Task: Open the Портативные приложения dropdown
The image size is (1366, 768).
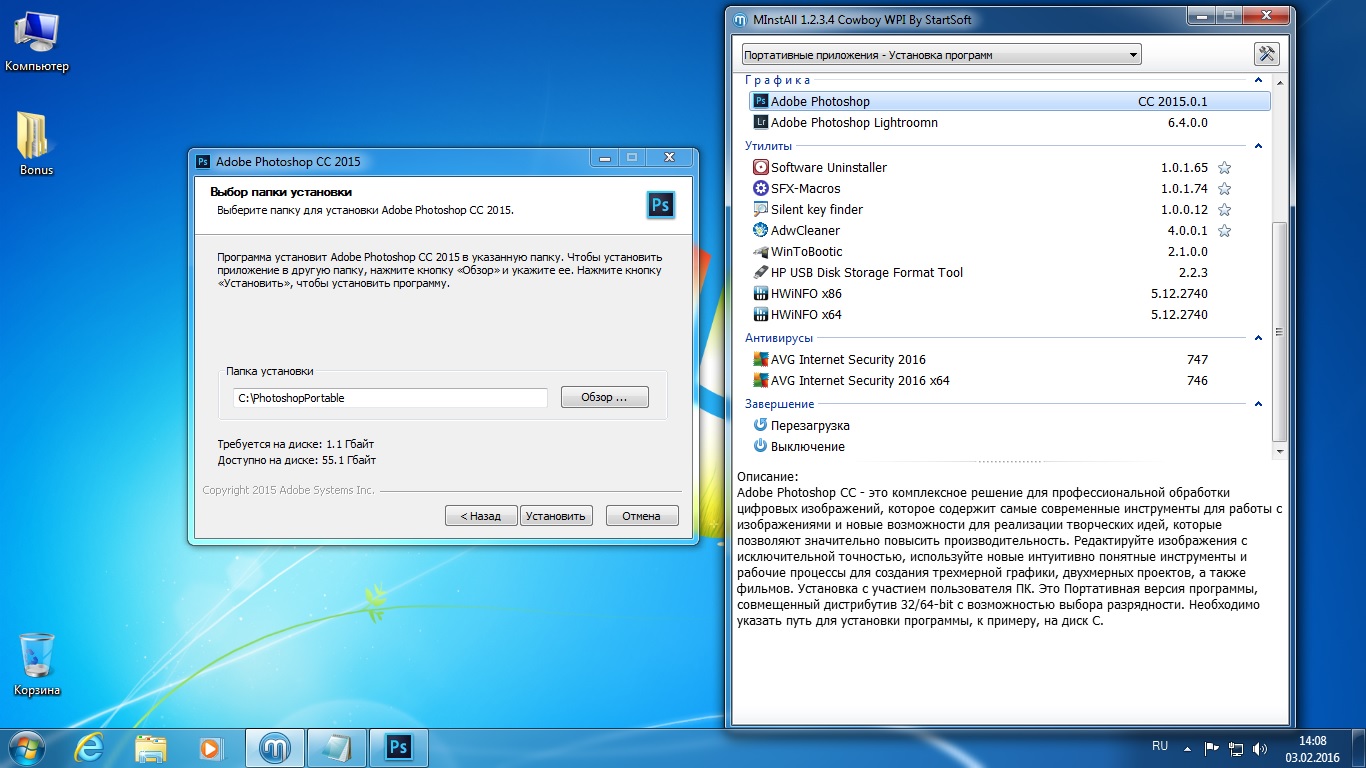Action: [x=941, y=55]
